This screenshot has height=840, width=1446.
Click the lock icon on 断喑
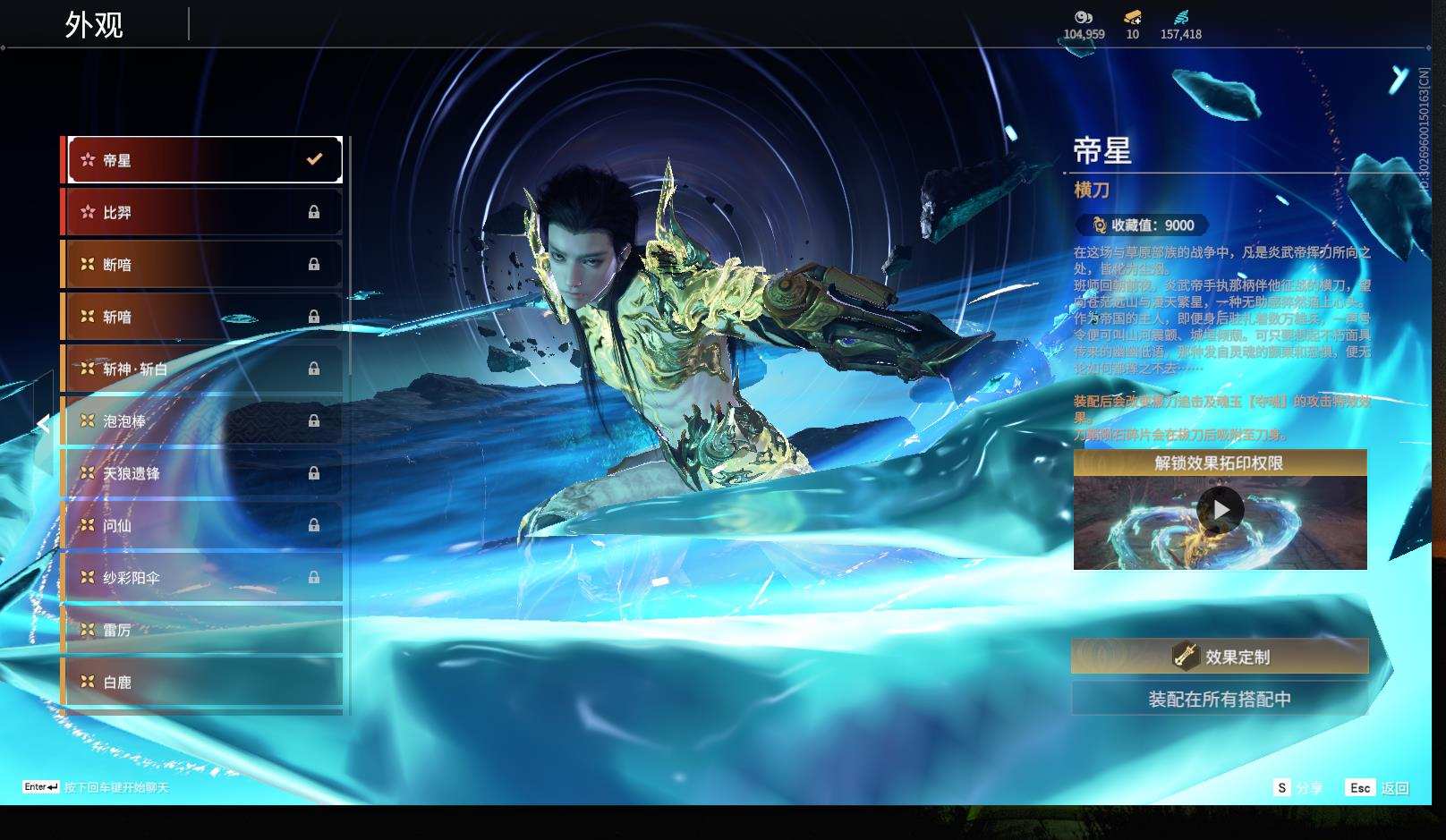pos(314,264)
